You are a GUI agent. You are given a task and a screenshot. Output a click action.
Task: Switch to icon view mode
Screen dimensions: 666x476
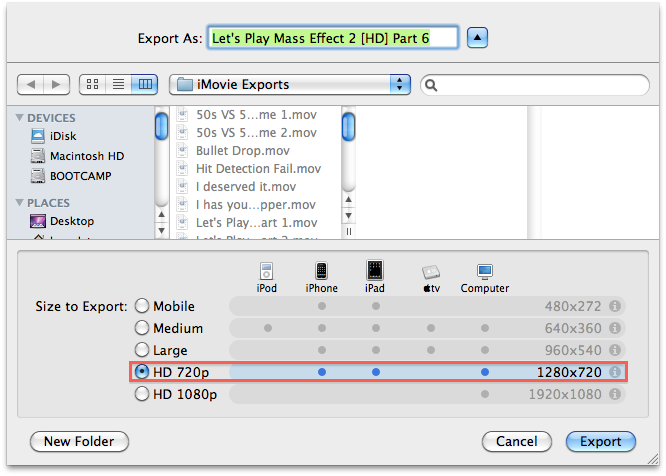coord(92,84)
